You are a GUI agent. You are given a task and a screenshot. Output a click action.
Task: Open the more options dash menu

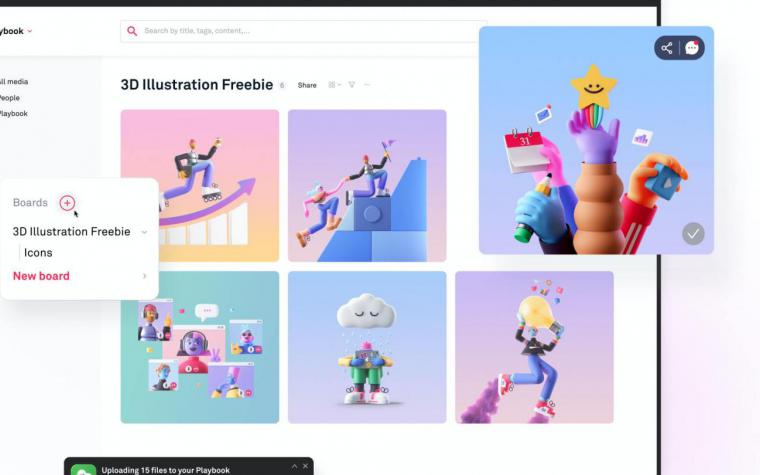click(x=367, y=85)
